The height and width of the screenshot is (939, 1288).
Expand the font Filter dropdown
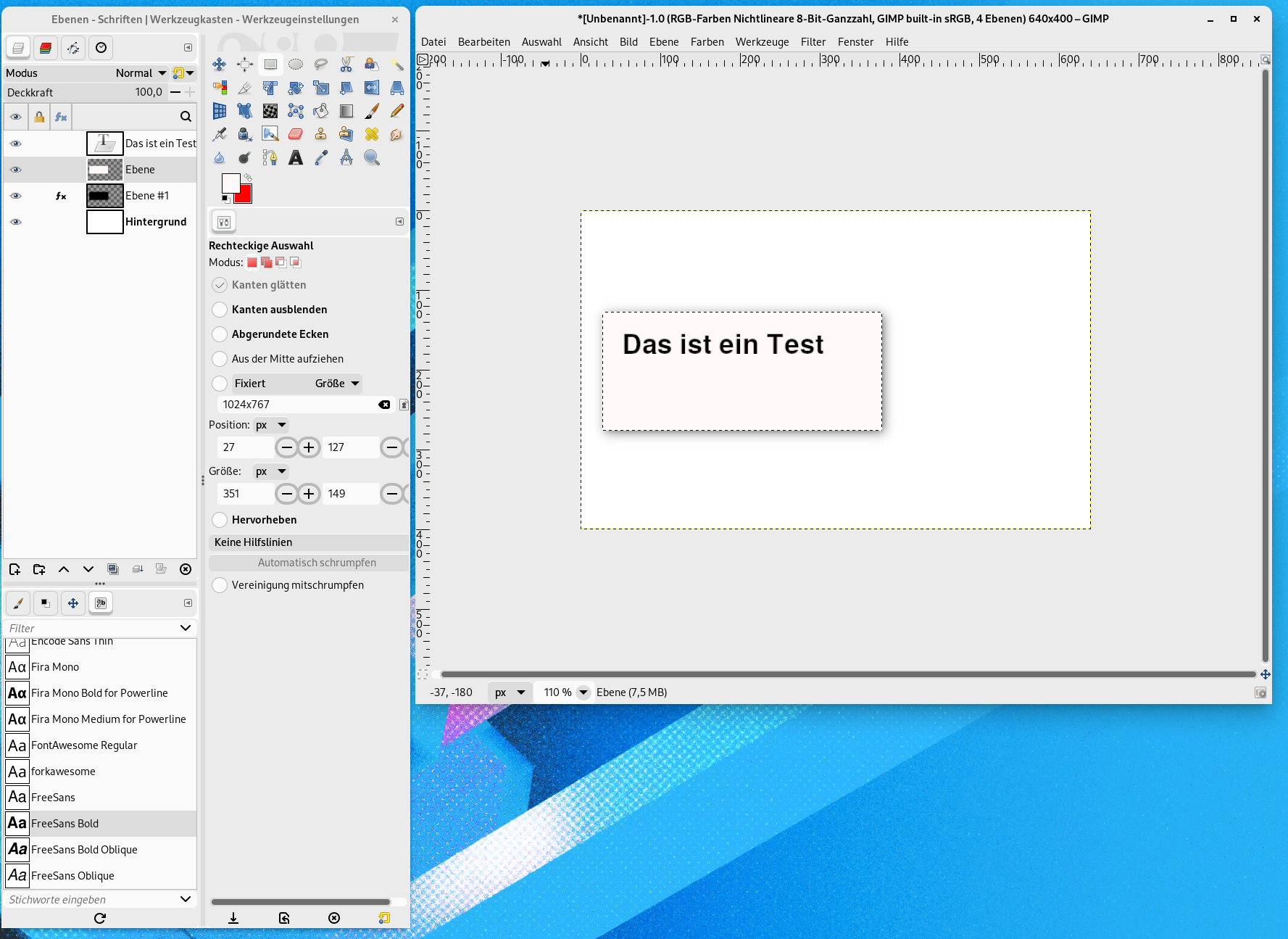(x=186, y=628)
